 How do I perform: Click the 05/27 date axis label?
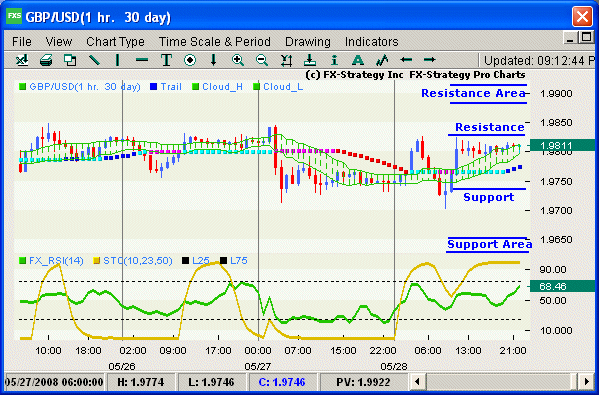coord(257,367)
